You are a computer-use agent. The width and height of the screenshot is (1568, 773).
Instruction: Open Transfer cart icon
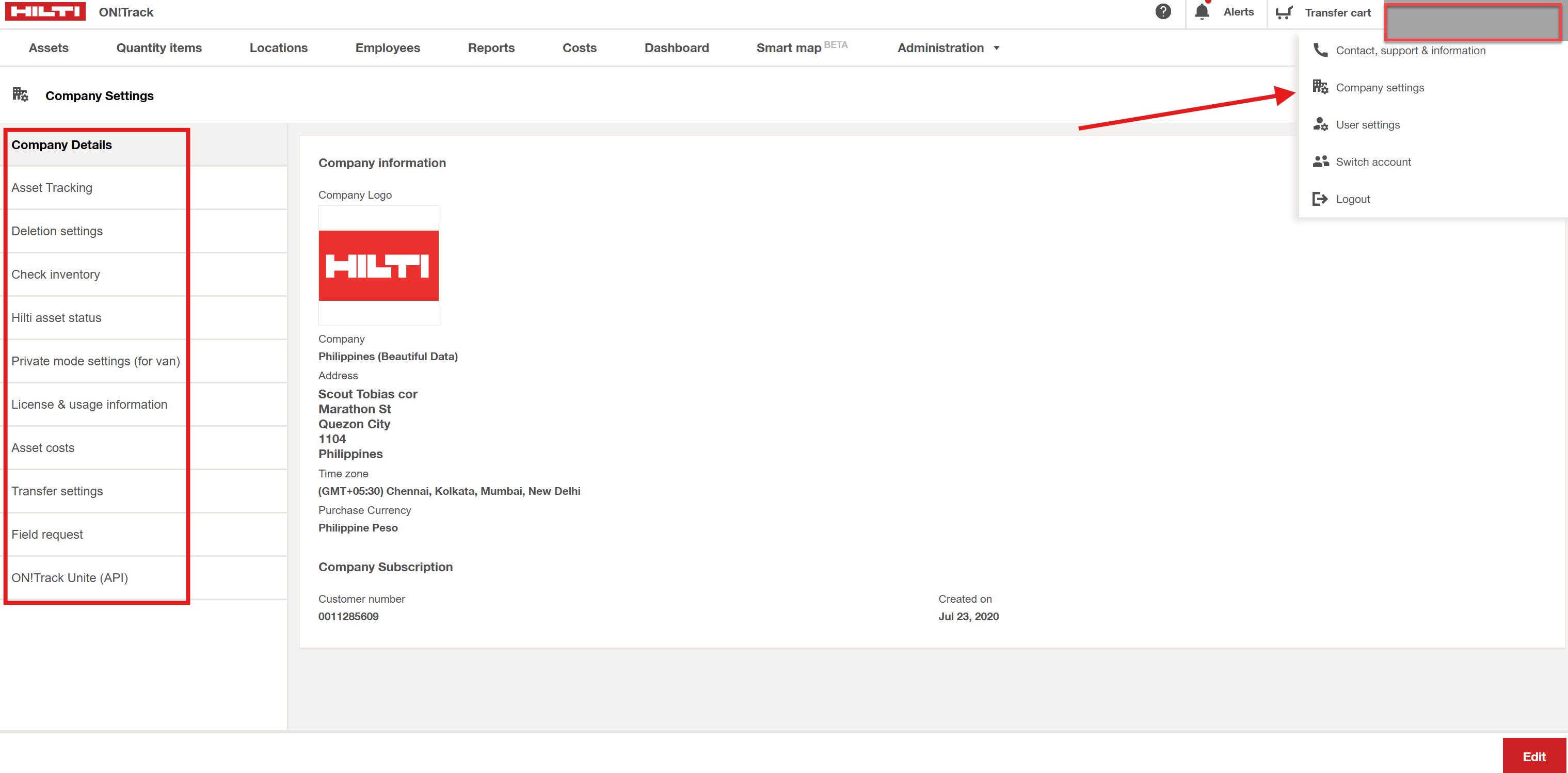1284,12
